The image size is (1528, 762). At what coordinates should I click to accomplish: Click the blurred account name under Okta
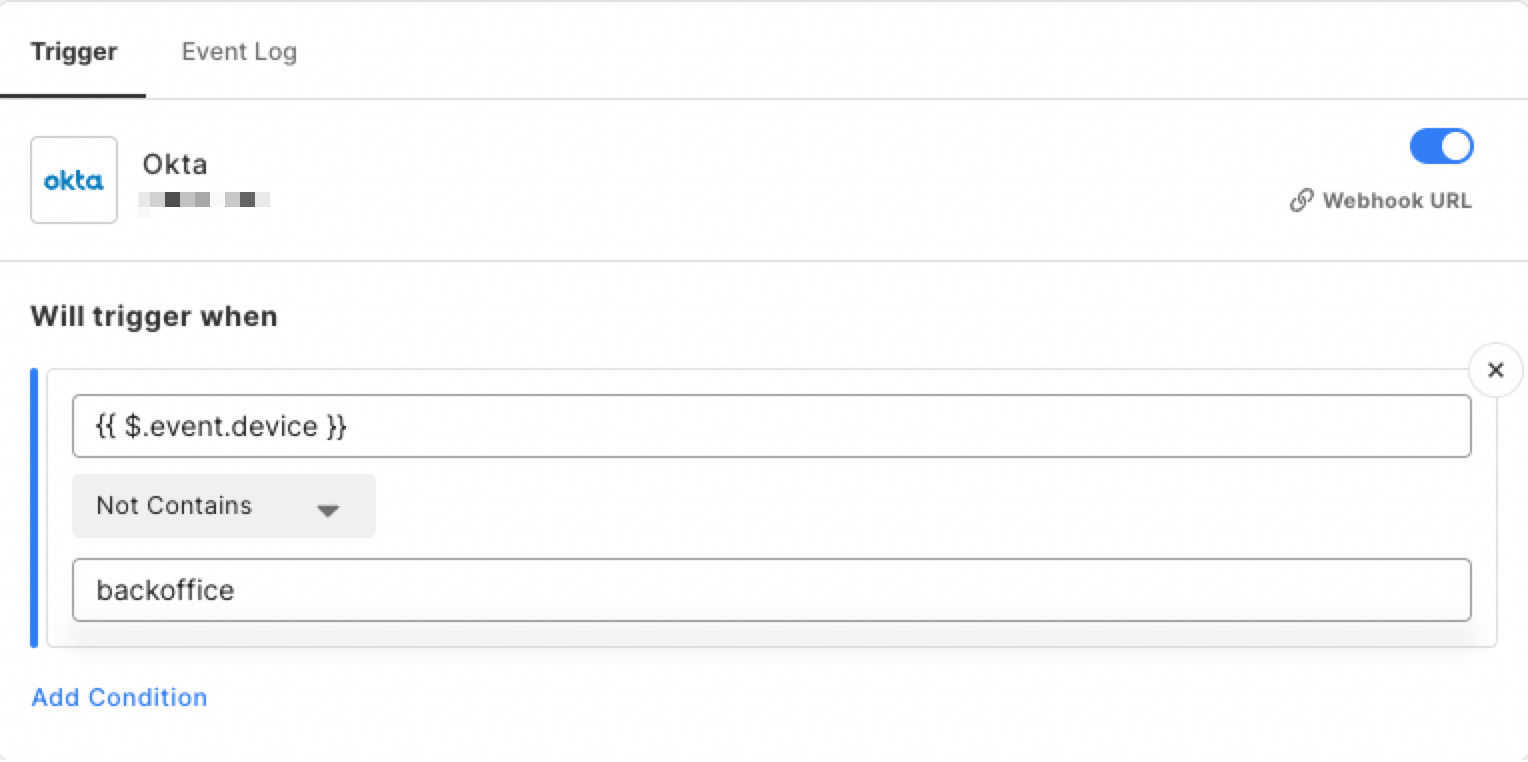205,199
